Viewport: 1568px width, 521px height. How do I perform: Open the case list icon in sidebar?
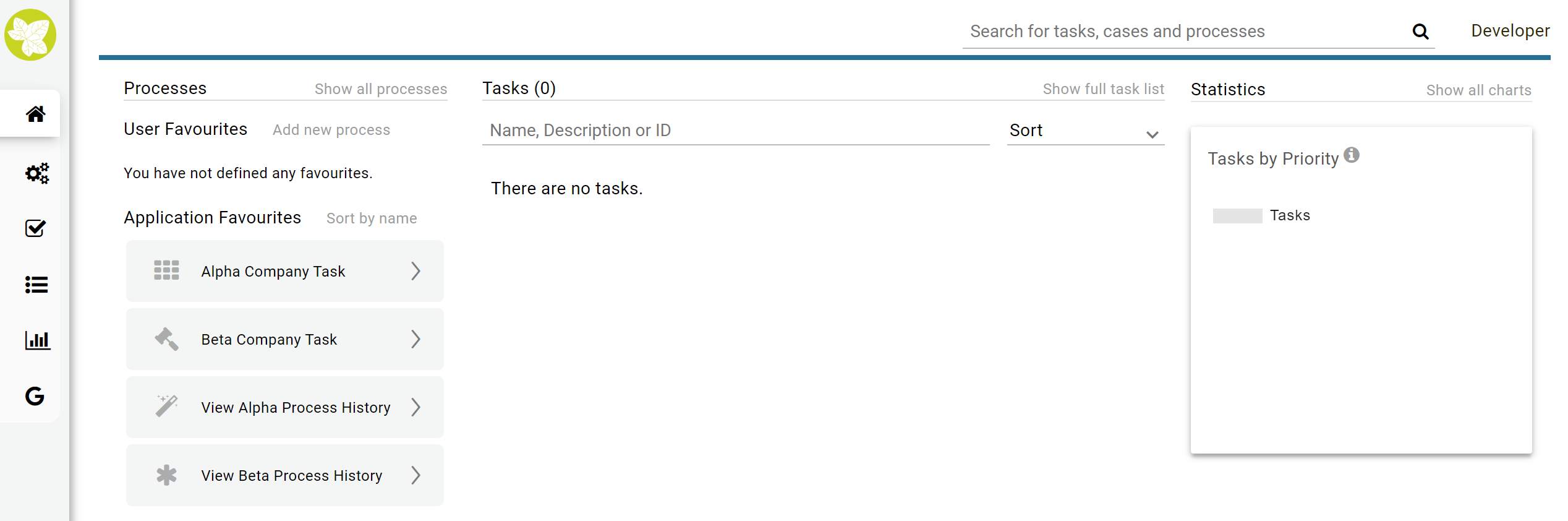[36, 285]
